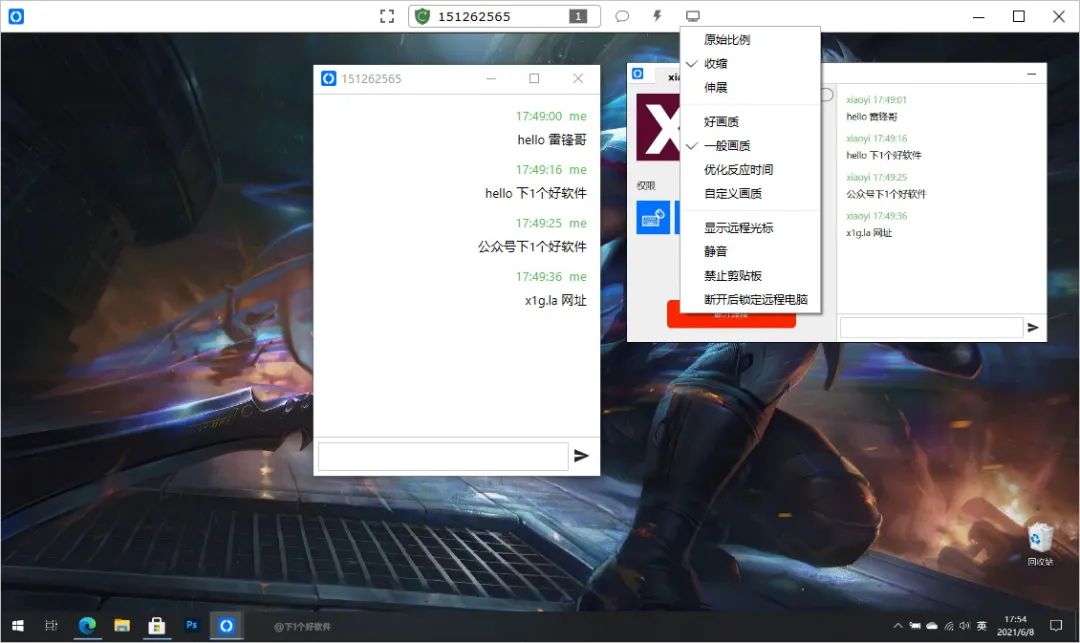
Task: Click the send arrow in the xiaoyi connection window
Action: (1032, 328)
